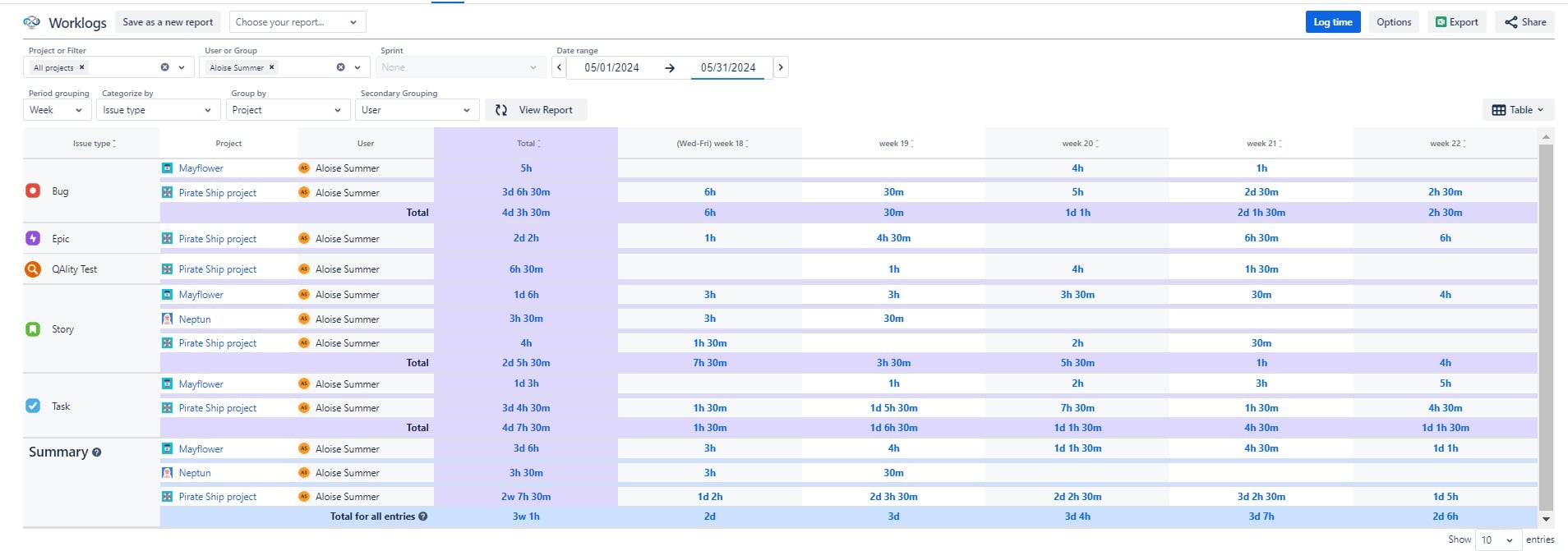Screen dimensions: 1568x551
Task: Remove the Aloise Summer user chip
Action: tap(272, 67)
